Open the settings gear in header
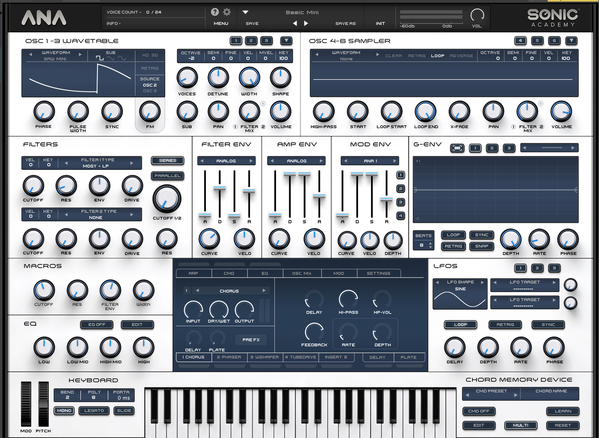599x438 pixels. (x=227, y=12)
